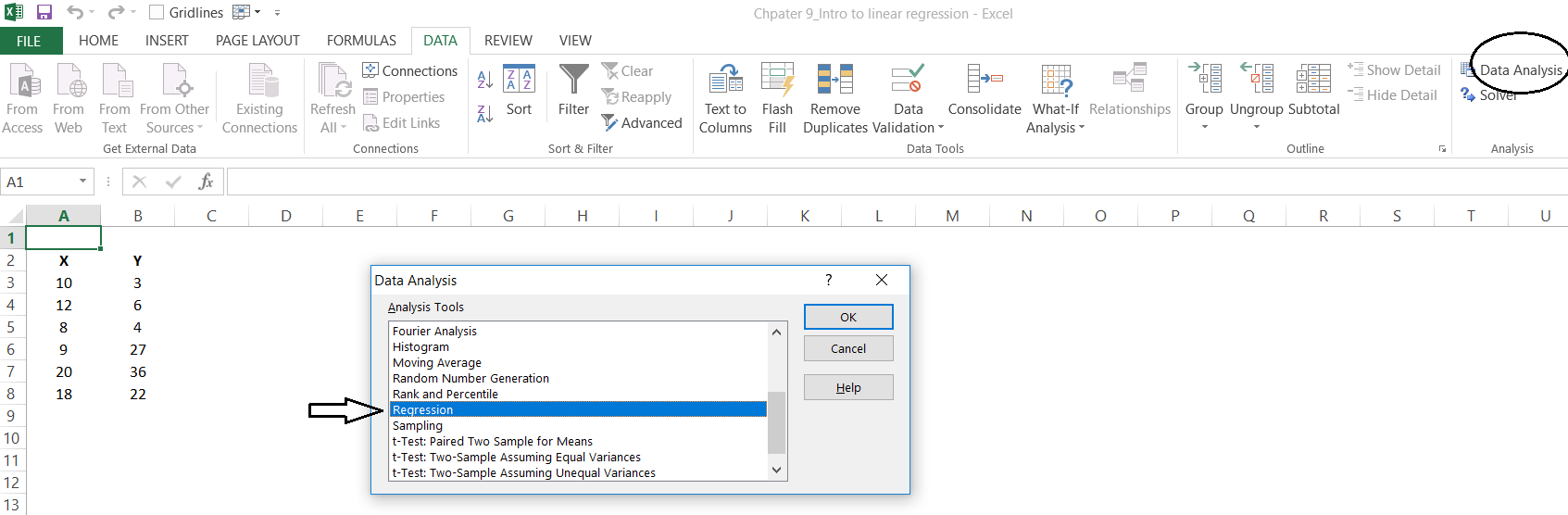This screenshot has width=1568, height=515.
Task: Switch to the FORMULAS ribbon tab
Action: click(x=361, y=41)
